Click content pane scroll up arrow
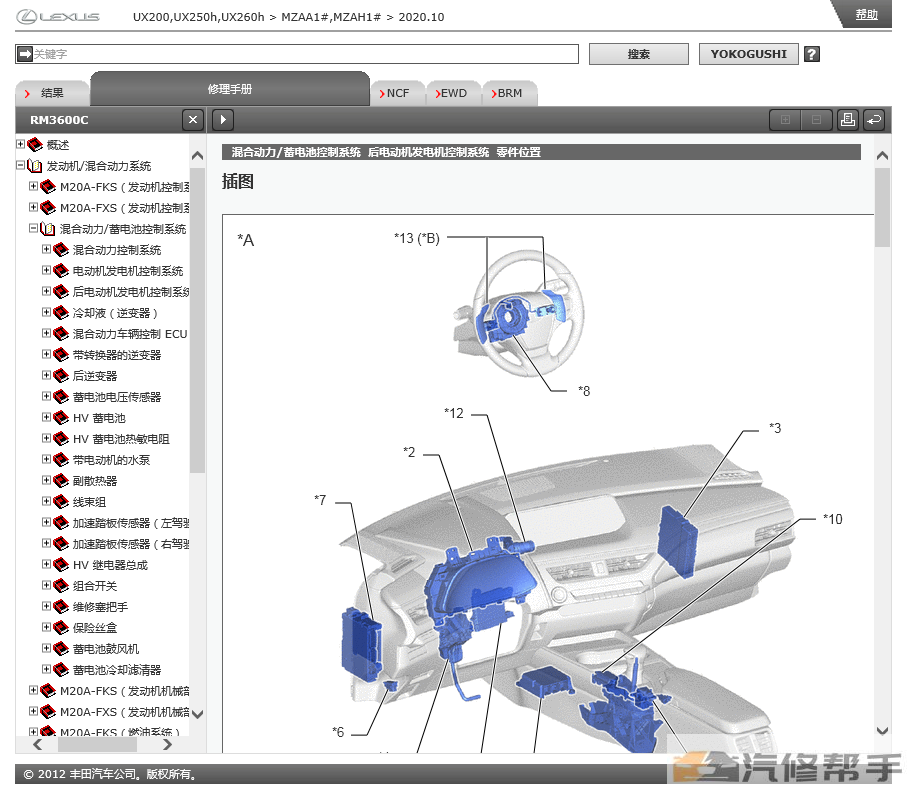This screenshot has height=794, width=907. tap(882, 155)
